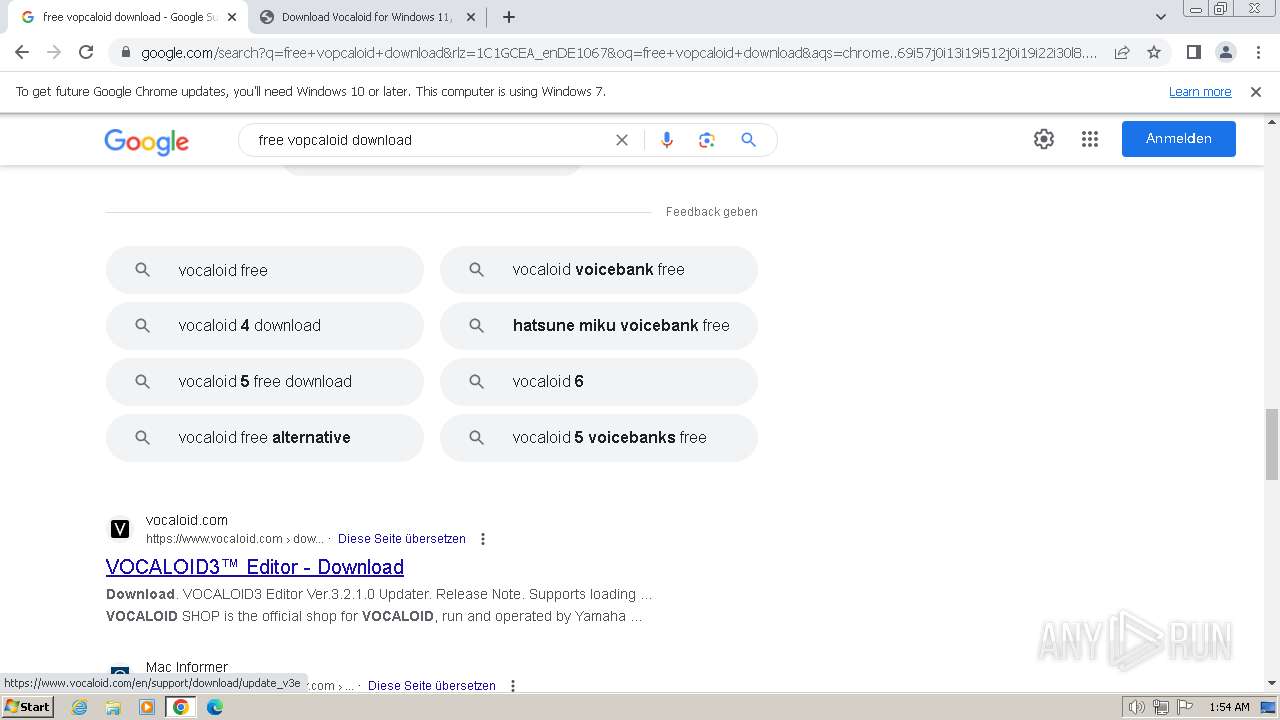Share this page icon in address bar
Viewport: 1280px width, 720px height.
click(1122, 53)
